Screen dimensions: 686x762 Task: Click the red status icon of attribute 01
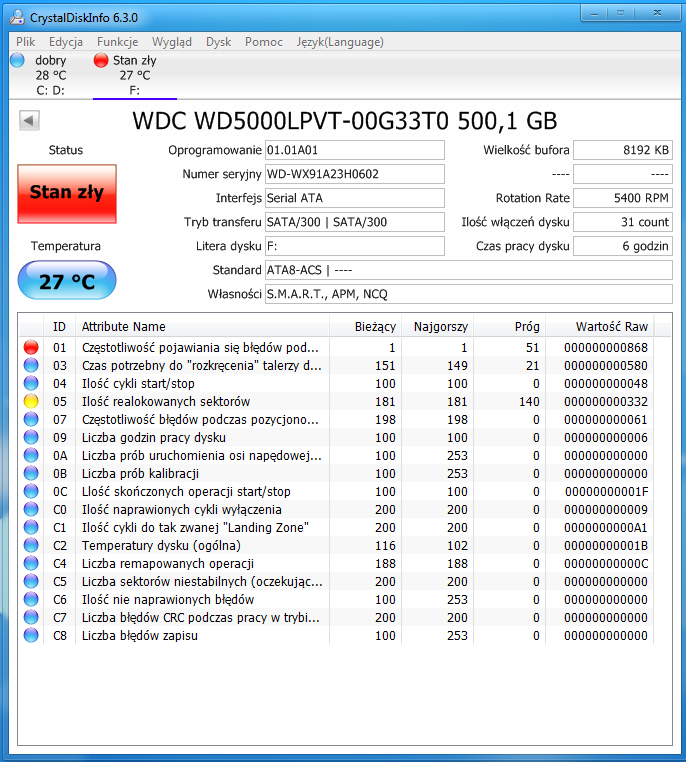[31, 347]
